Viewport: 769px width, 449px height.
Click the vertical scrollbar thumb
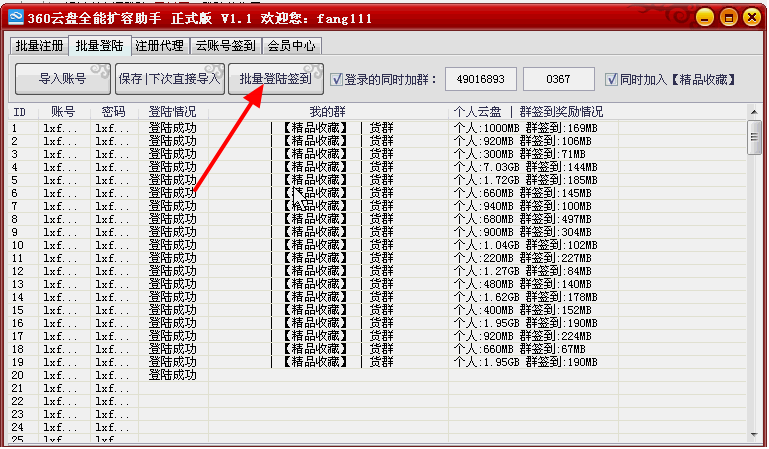[754, 137]
